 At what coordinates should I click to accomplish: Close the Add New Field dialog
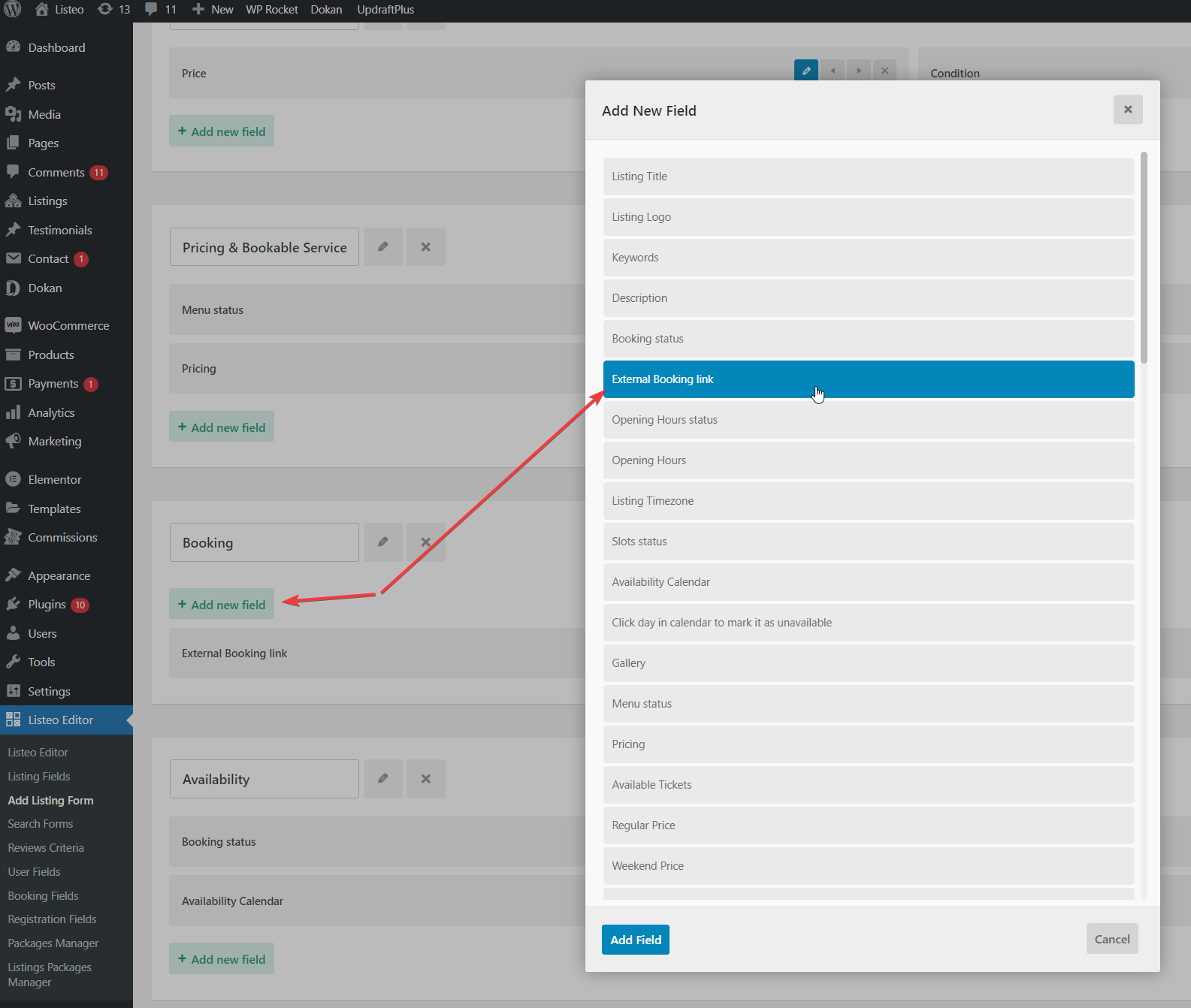point(1128,110)
